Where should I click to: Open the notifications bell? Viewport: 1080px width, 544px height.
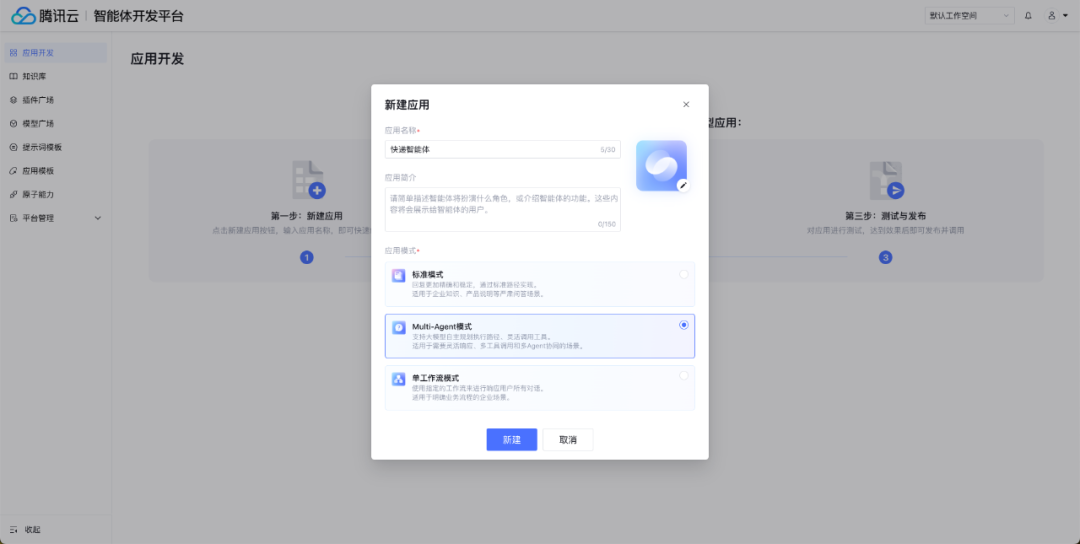point(1028,15)
